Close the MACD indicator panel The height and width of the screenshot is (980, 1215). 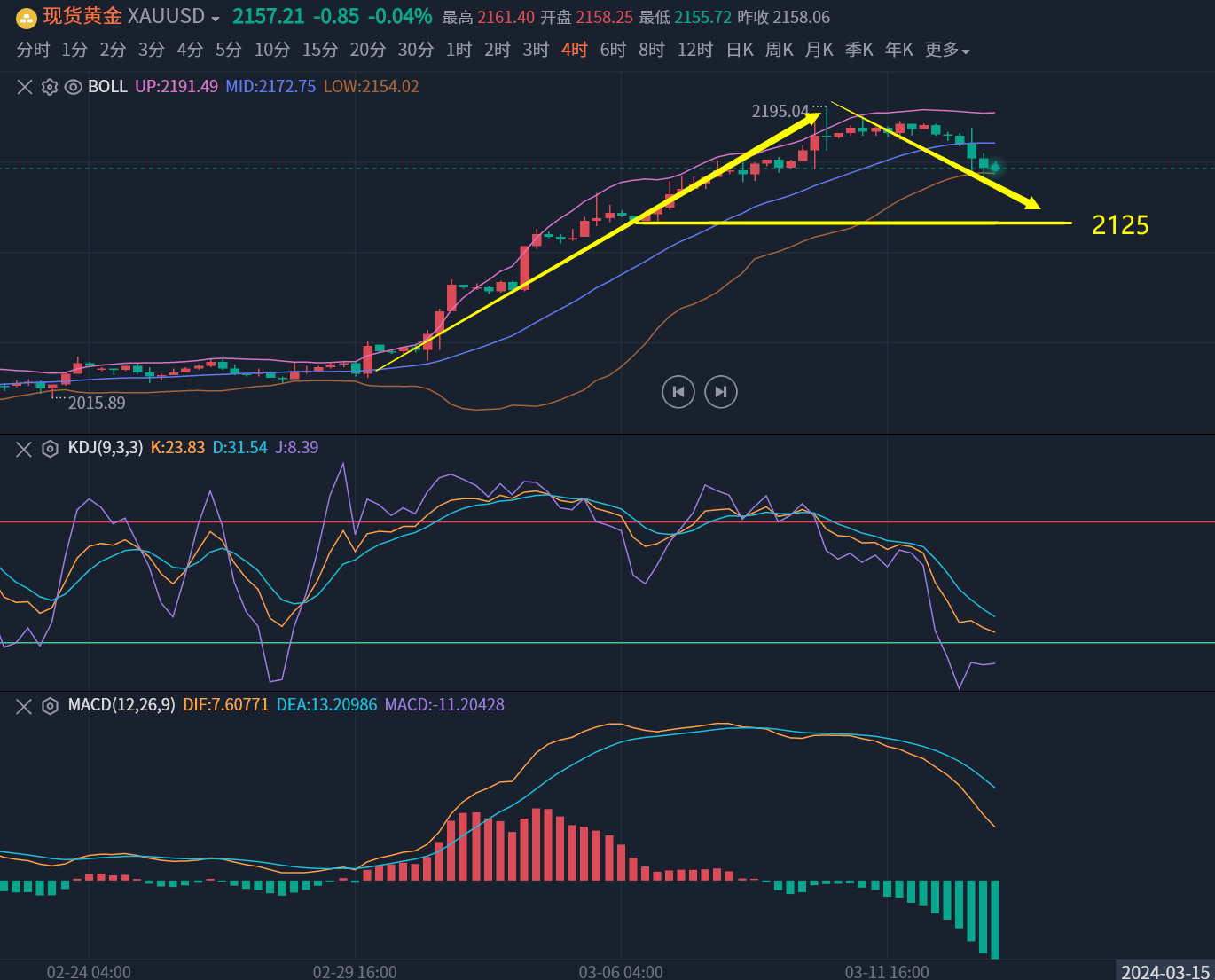pos(24,706)
